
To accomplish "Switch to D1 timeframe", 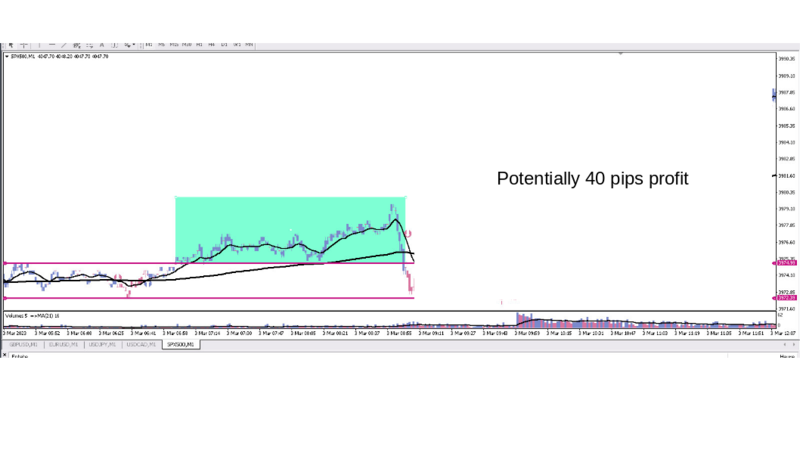I will 224,45.
